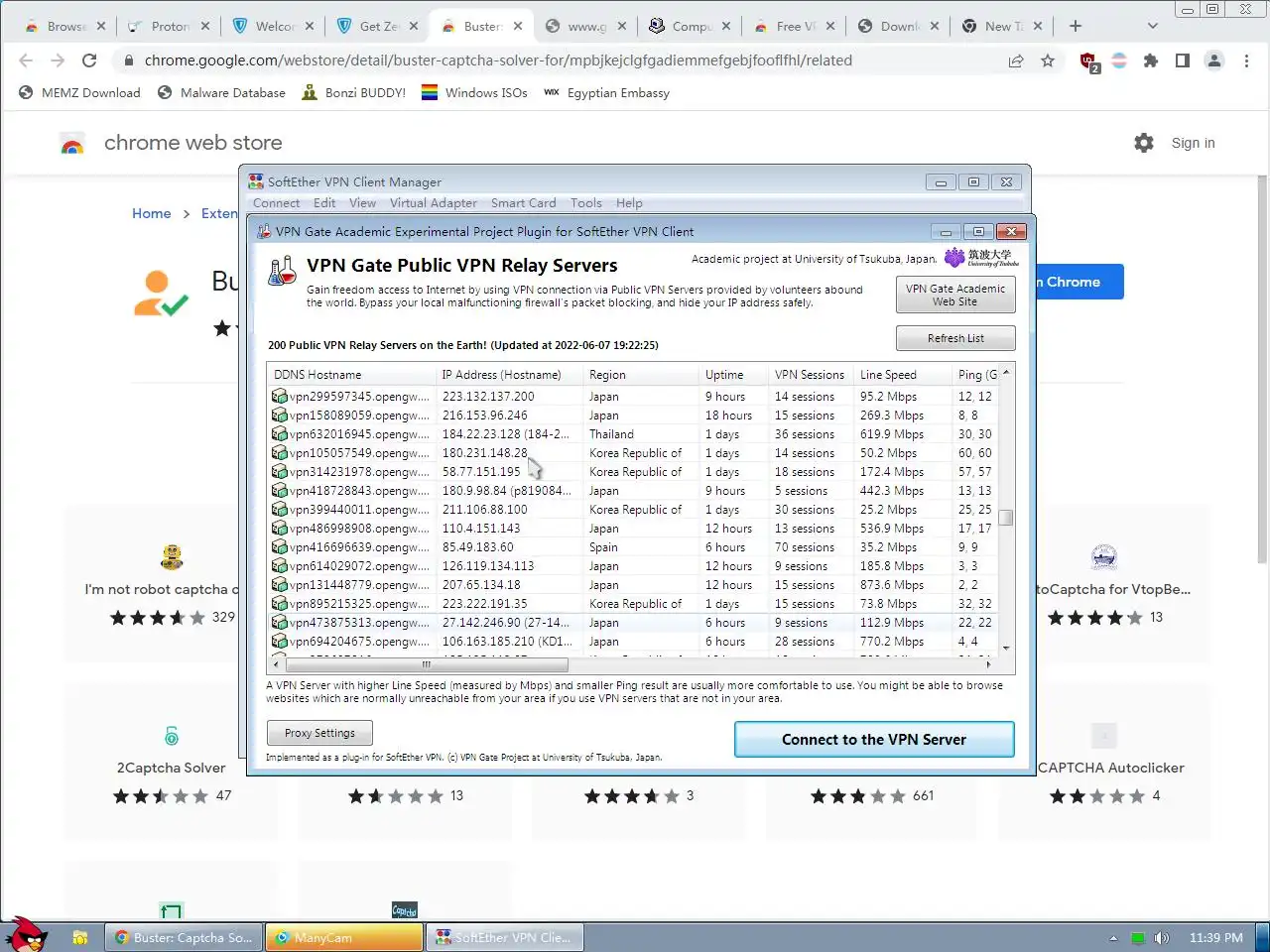Click the share page icon in address bar
This screenshot has height=952, width=1270.
(1016, 60)
